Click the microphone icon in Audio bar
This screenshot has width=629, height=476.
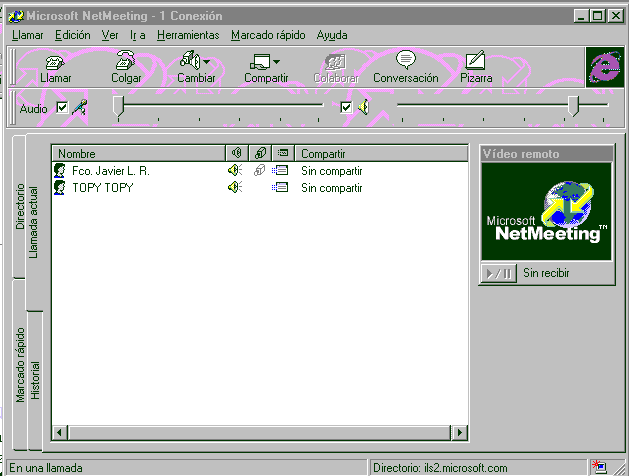[x=79, y=107]
